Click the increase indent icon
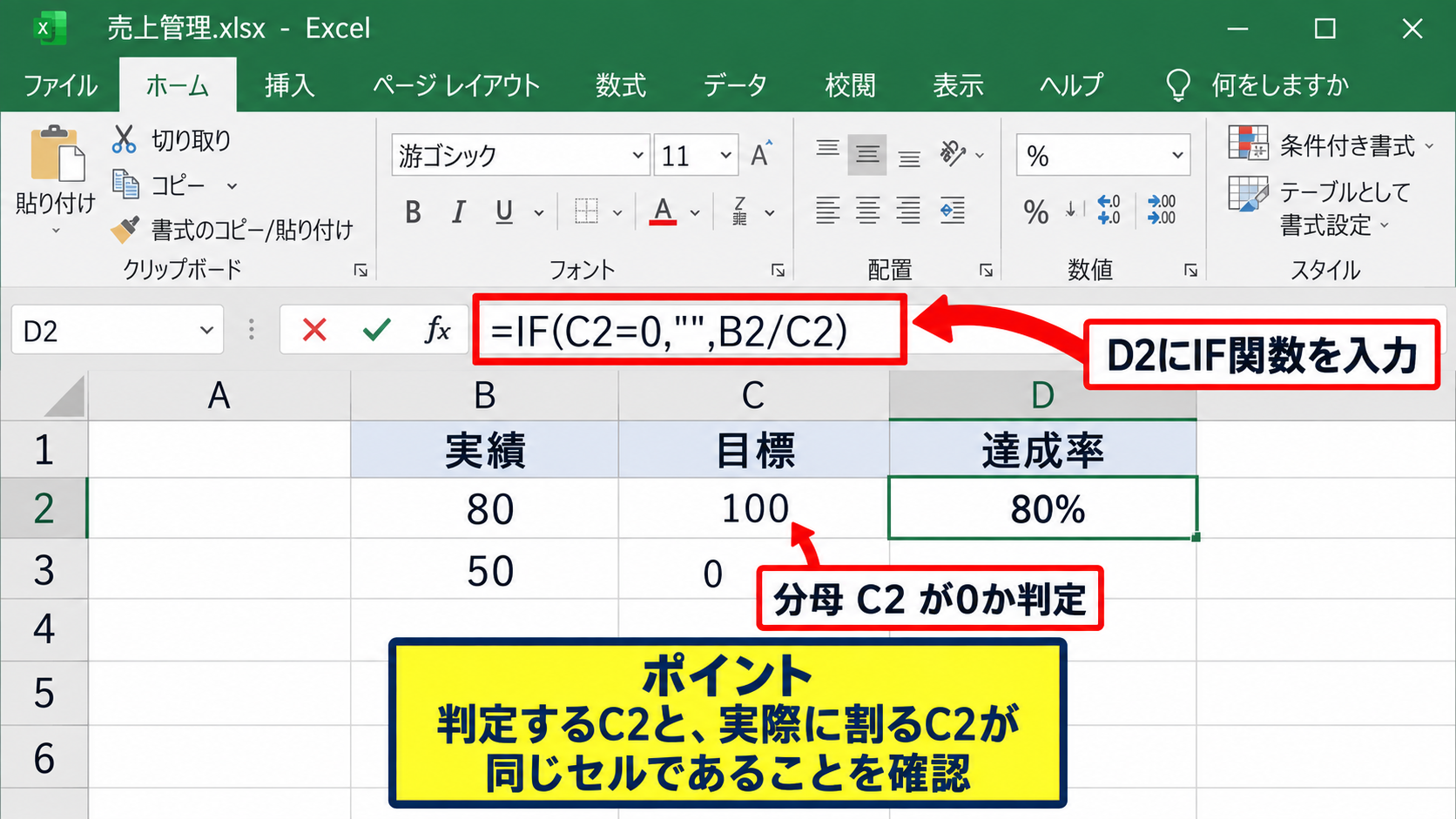The image size is (1456, 819). 953,211
